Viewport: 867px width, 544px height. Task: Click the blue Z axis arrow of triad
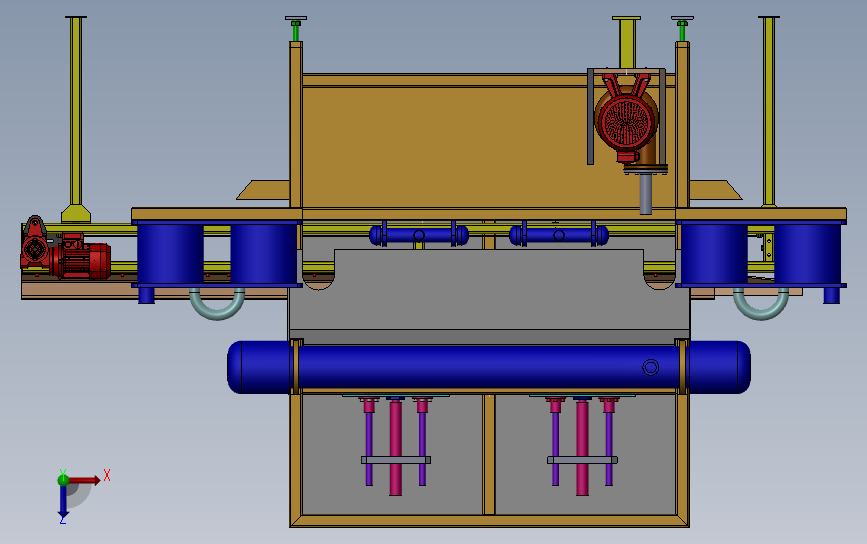point(63,501)
